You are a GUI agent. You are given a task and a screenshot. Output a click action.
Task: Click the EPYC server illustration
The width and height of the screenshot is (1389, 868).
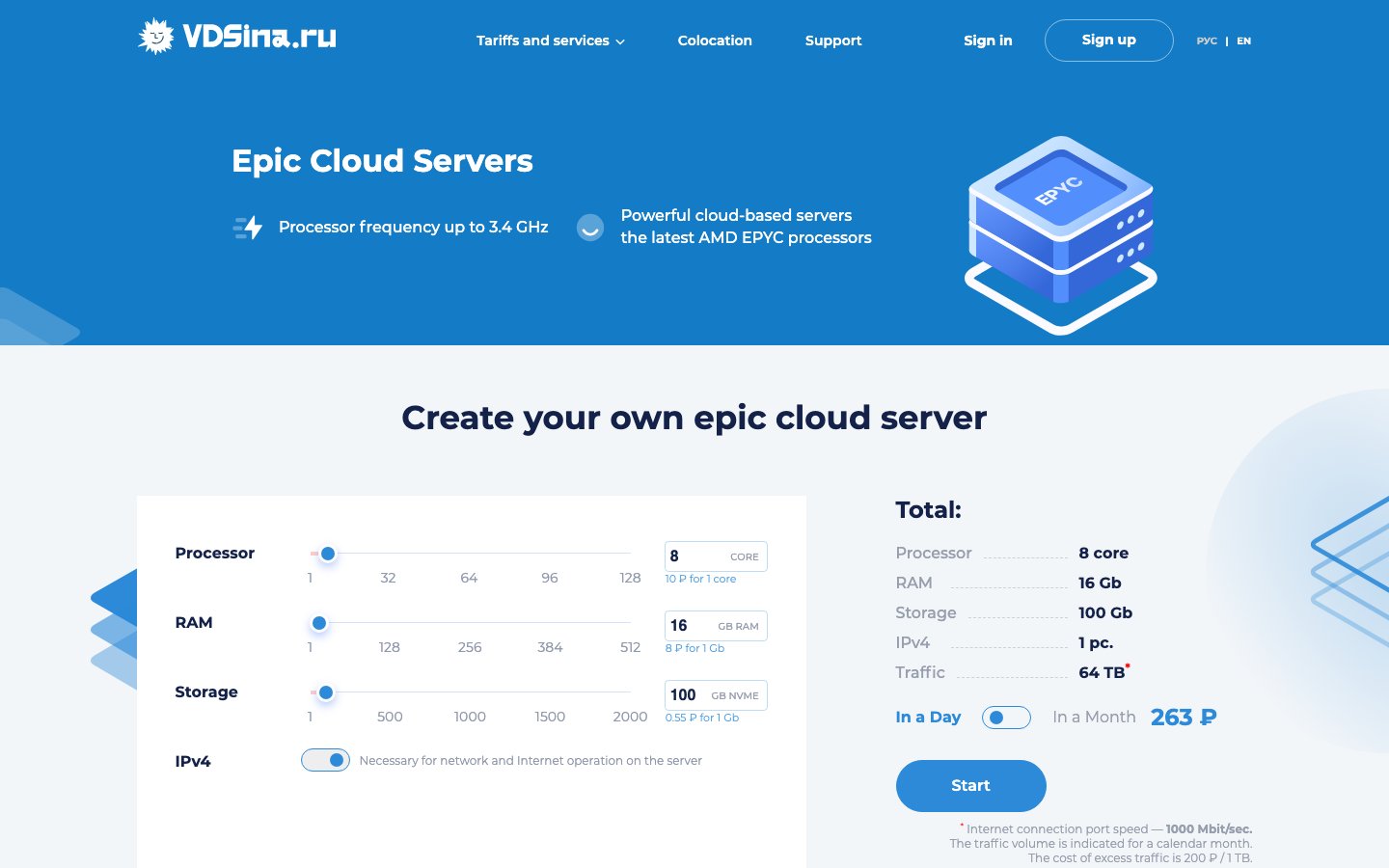pos(1061,235)
